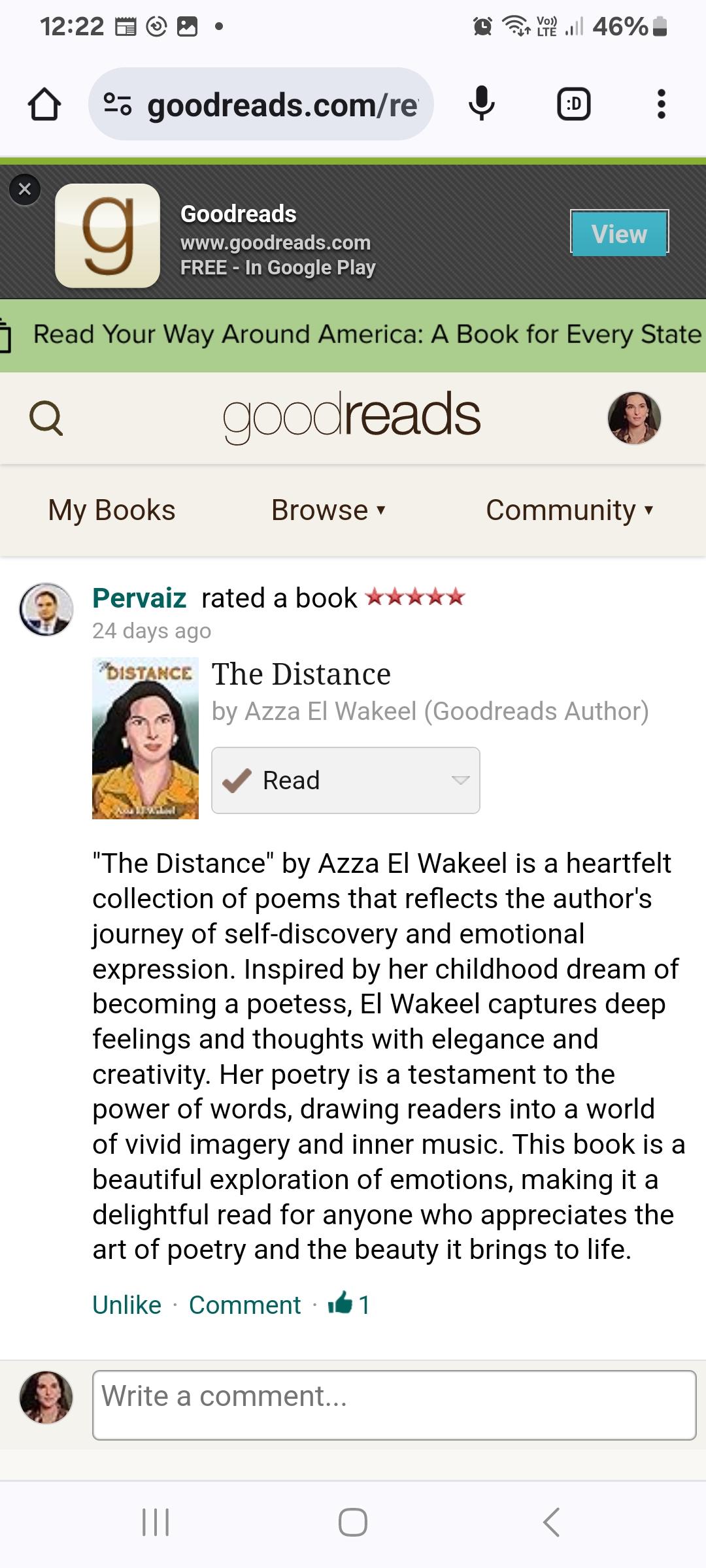Tap the site settings icon in address bar

click(x=118, y=105)
